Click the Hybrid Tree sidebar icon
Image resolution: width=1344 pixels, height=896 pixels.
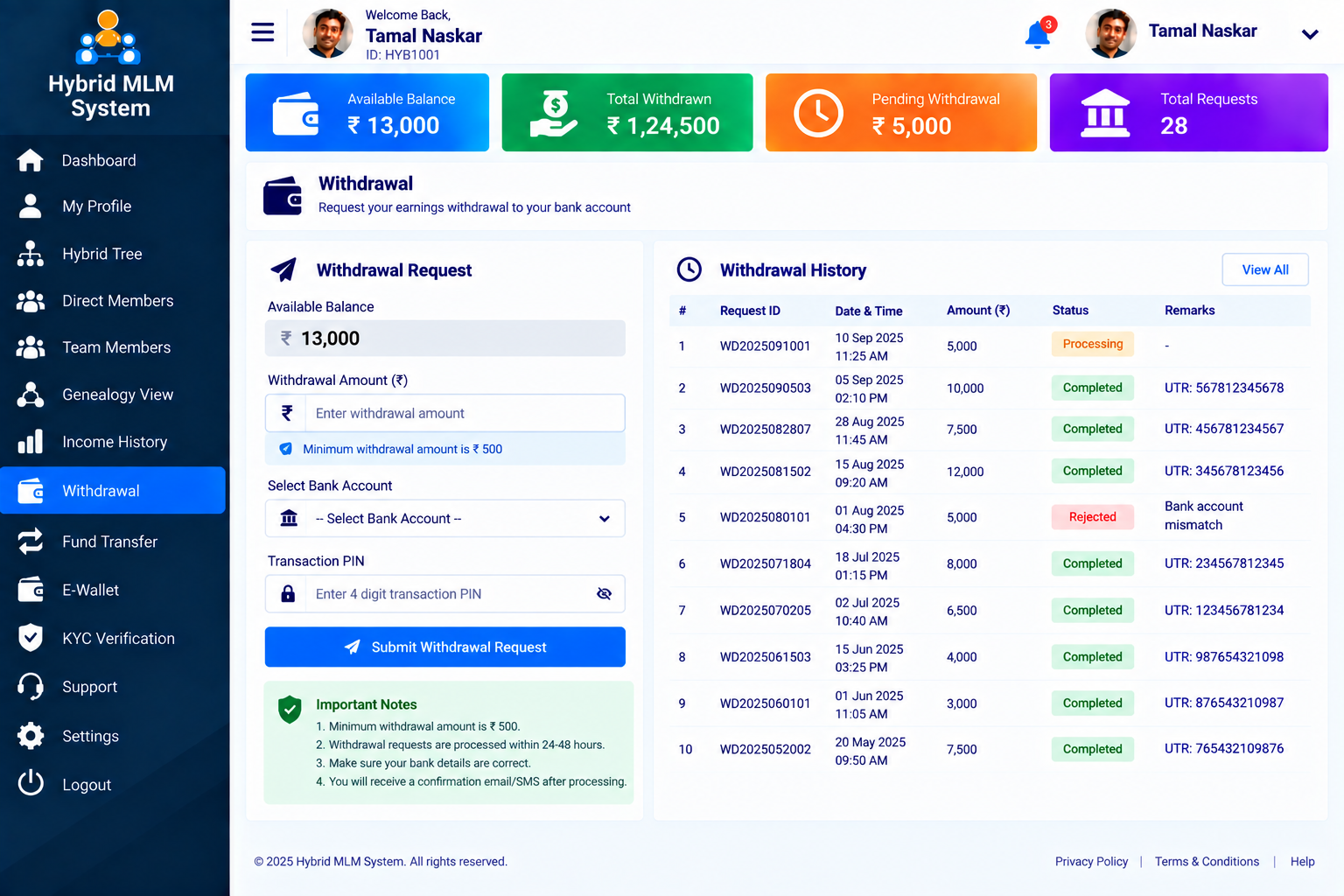[x=30, y=254]
